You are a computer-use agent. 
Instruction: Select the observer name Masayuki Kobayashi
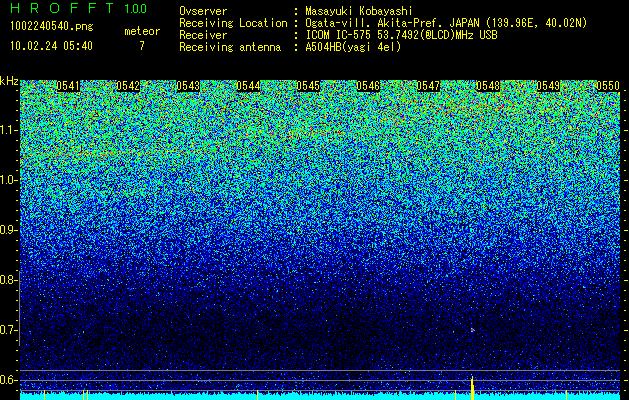click(x=359, y=11)
